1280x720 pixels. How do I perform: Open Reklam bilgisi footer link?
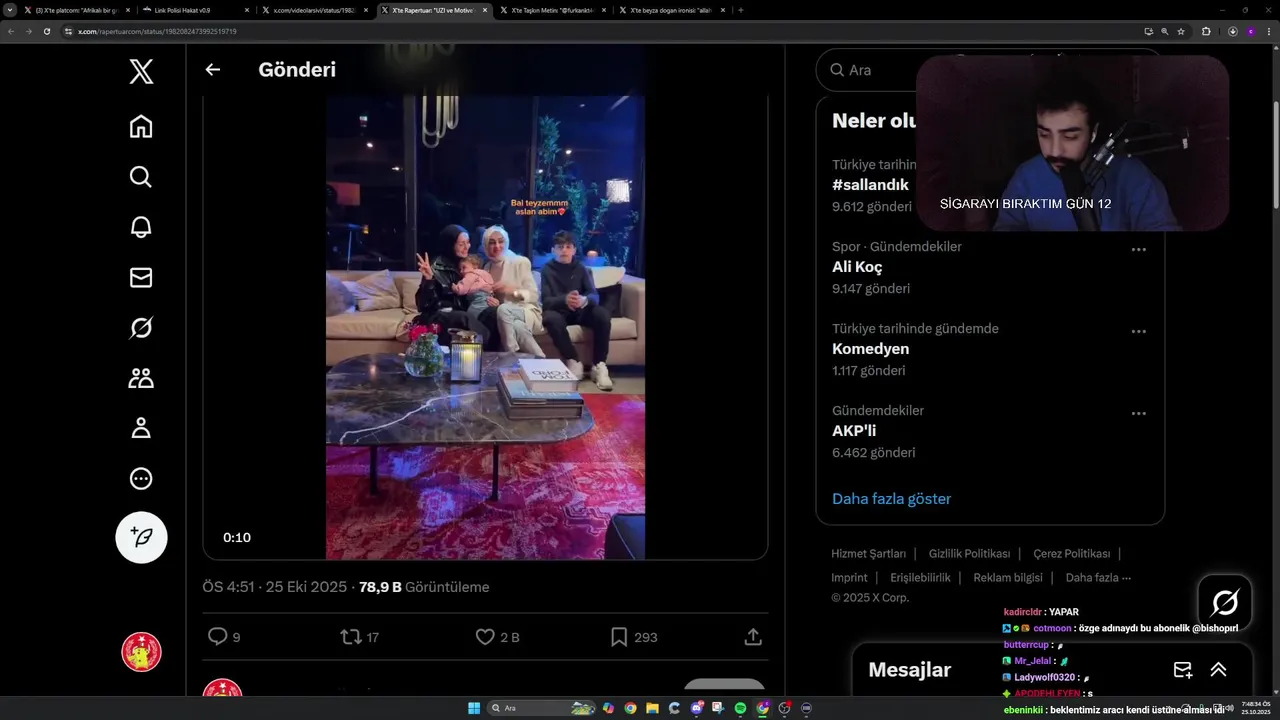tap(1008, 578)
